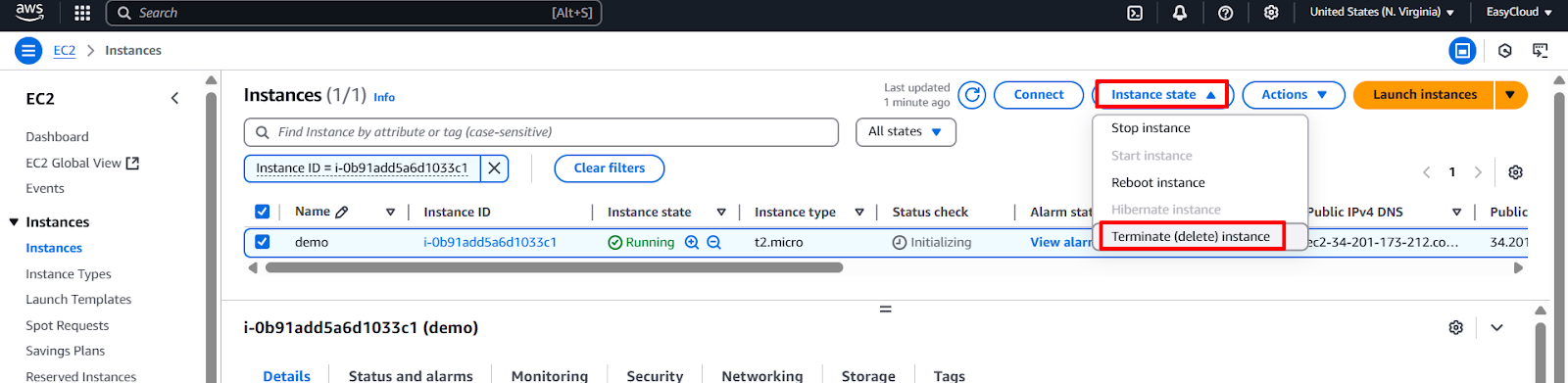The width and height of the screenshot is (1568, 383).
Task: Open table preferences gear icon
Action: [x=1515, y=172]
